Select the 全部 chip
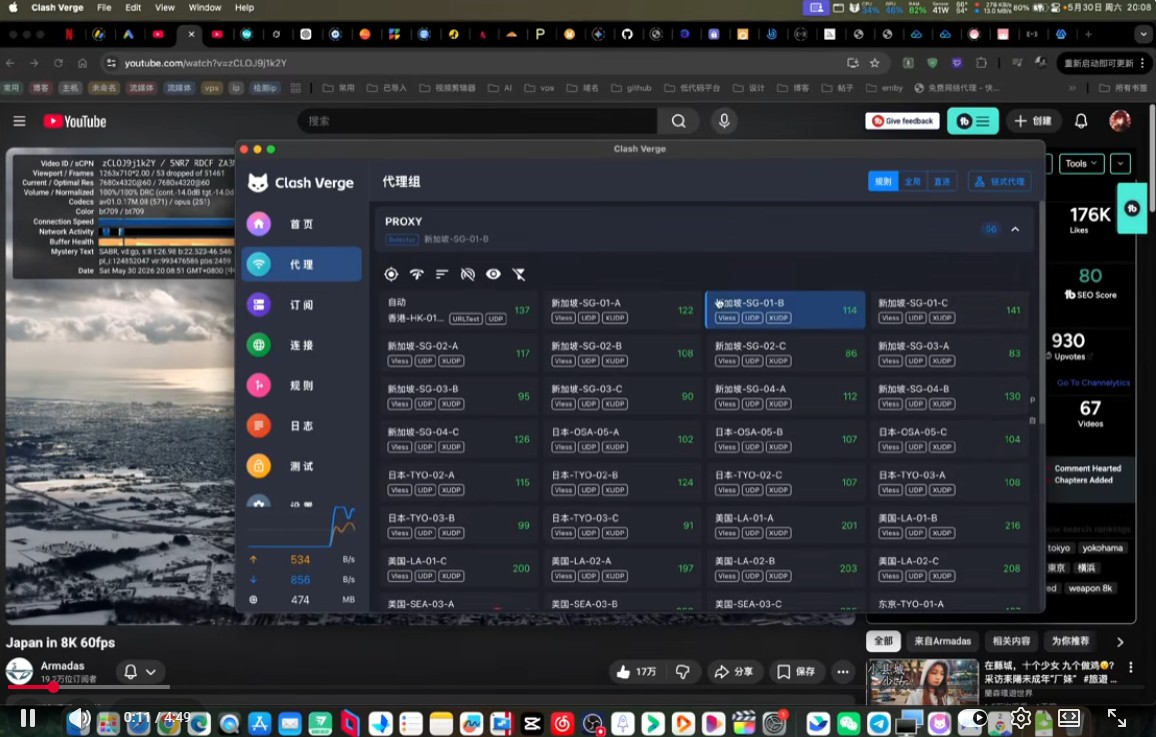The image size is (1156, 737). coord(883,641)
